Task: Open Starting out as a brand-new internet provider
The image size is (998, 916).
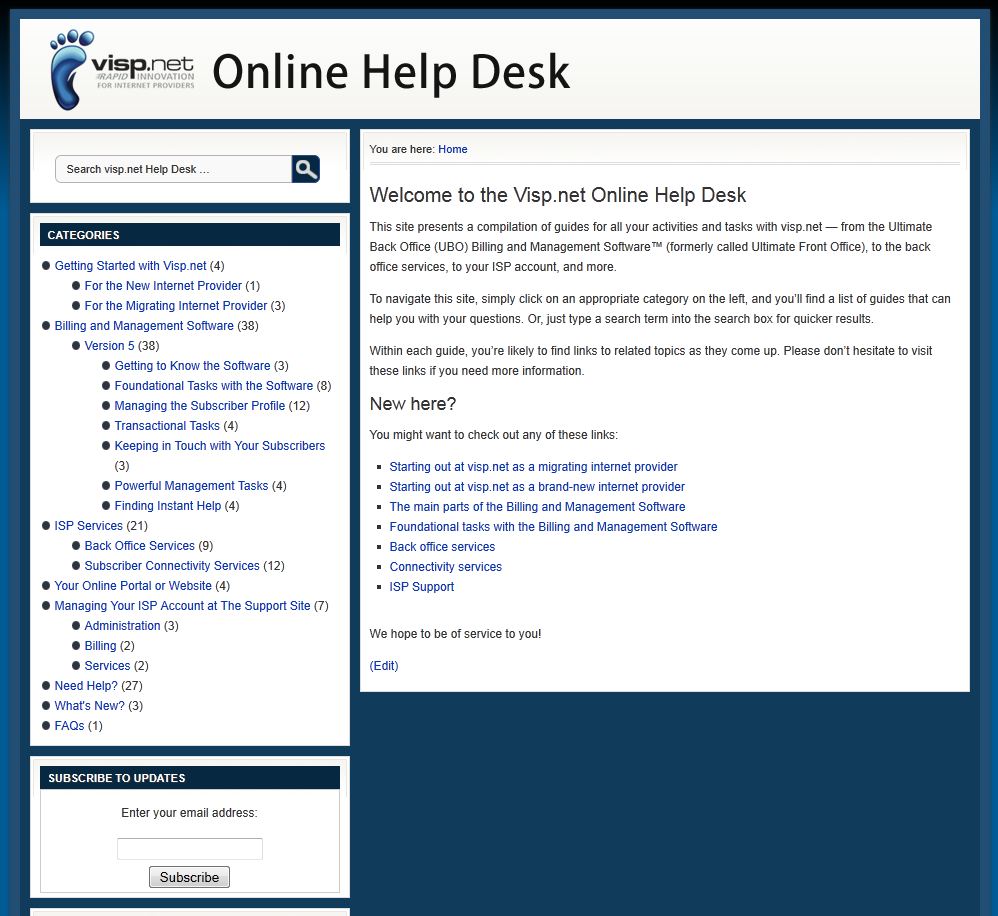Action: pyautogui.click(x=537, y=487)
